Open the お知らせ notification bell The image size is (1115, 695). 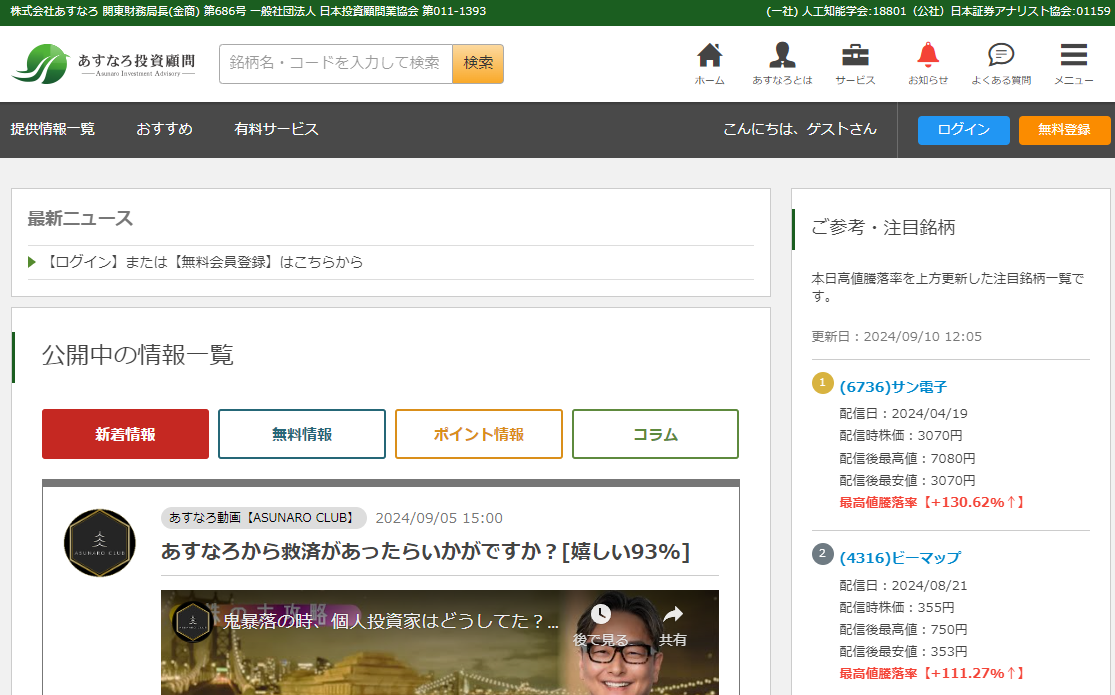pyautogui.click(x=928, y=56)
